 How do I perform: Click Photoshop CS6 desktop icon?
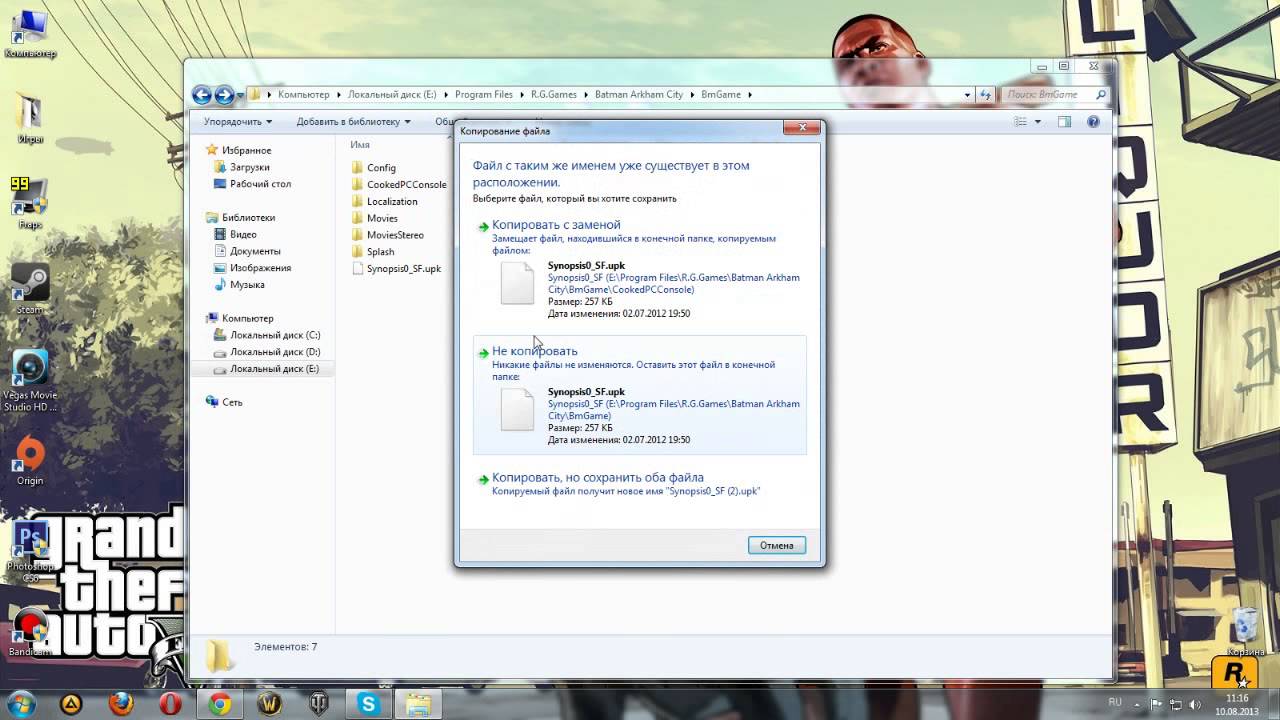(30, 550)
